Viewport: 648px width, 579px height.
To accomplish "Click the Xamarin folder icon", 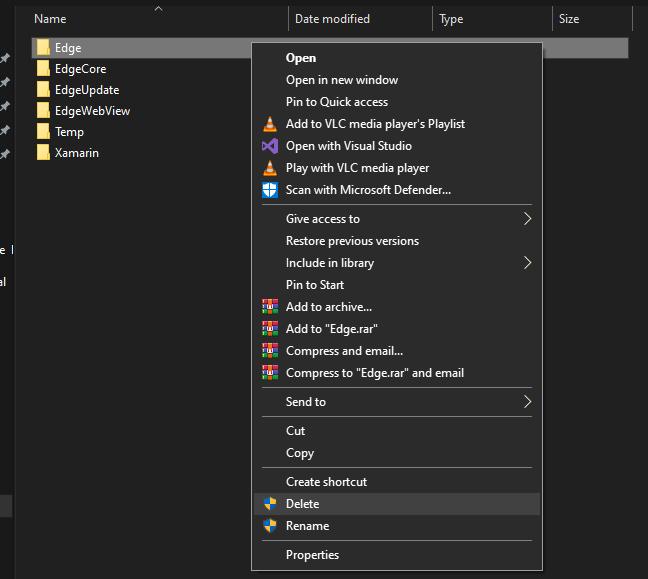I will [x=43, y=153].
